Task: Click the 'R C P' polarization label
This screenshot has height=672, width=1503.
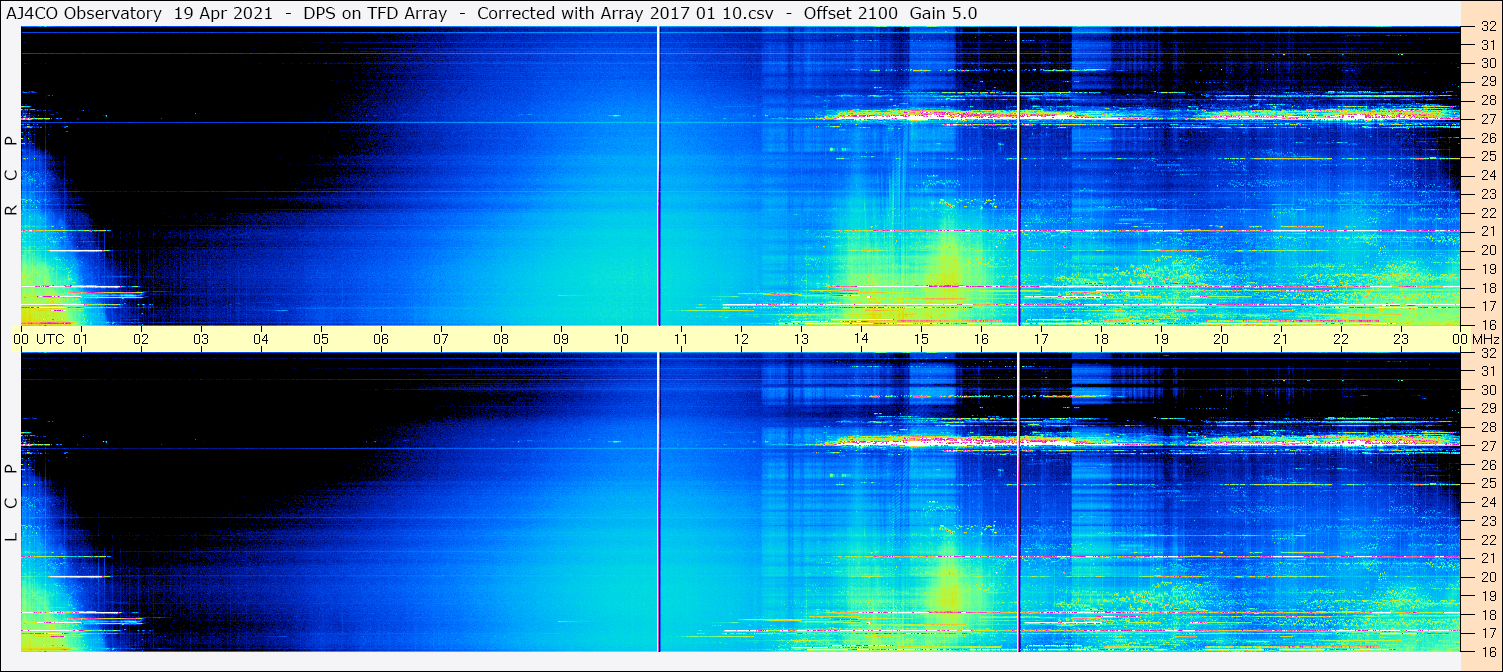Action: tap(12, 176)
